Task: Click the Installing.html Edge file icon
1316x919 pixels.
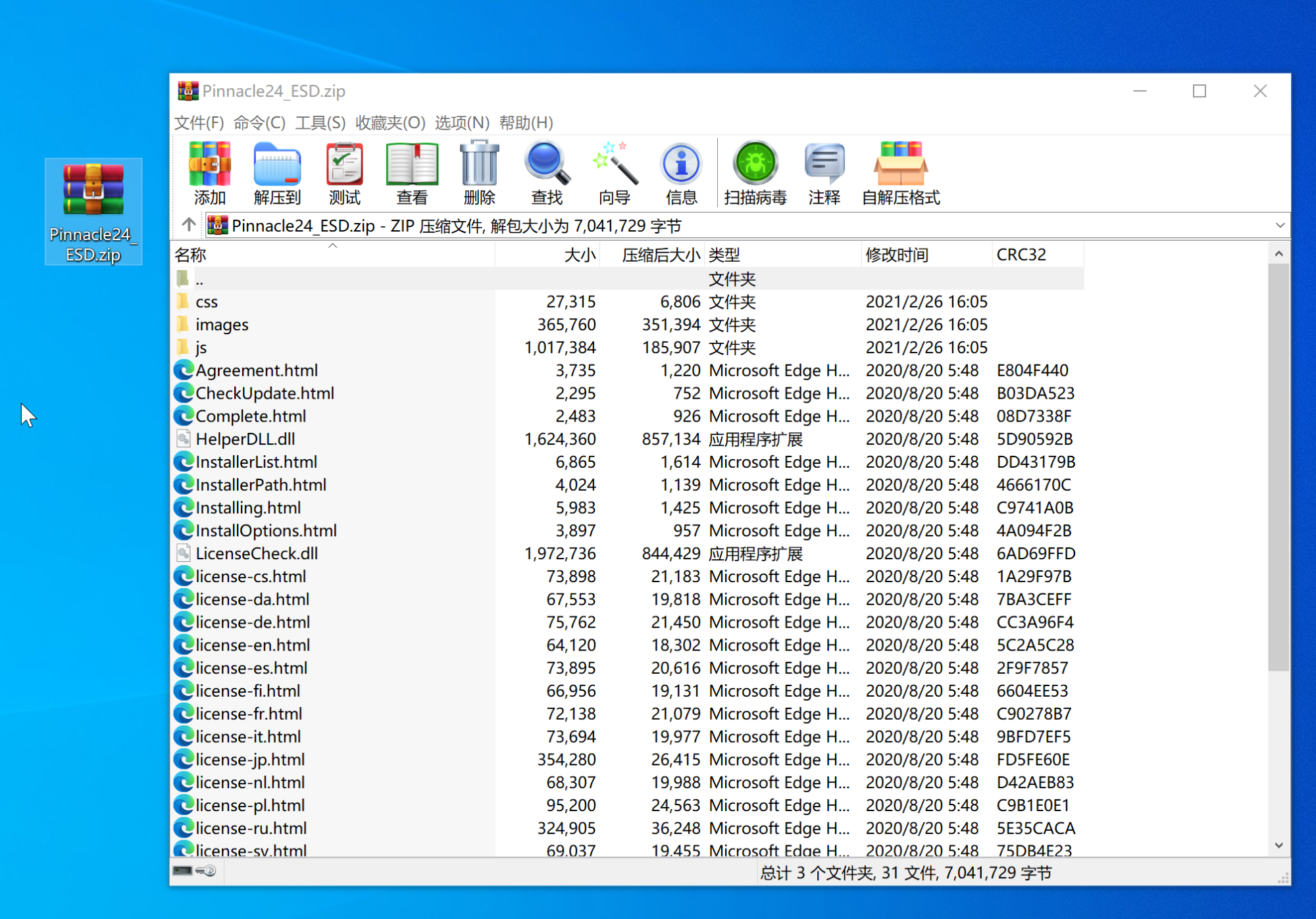Action: (x=184, y=508)
